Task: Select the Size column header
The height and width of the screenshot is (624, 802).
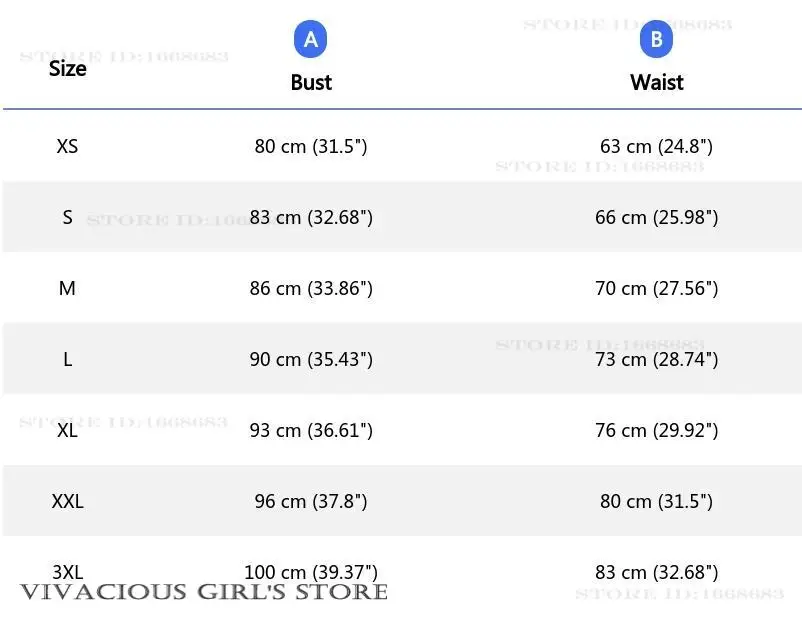Action: (x=67, y=69)
